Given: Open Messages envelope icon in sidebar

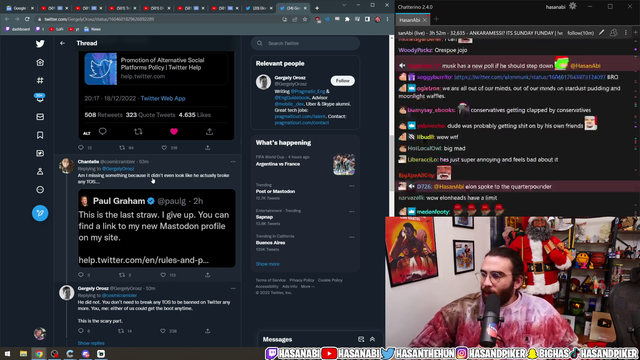Looking at the screenshot, I should pyautogui.click(x=40, y=117).
